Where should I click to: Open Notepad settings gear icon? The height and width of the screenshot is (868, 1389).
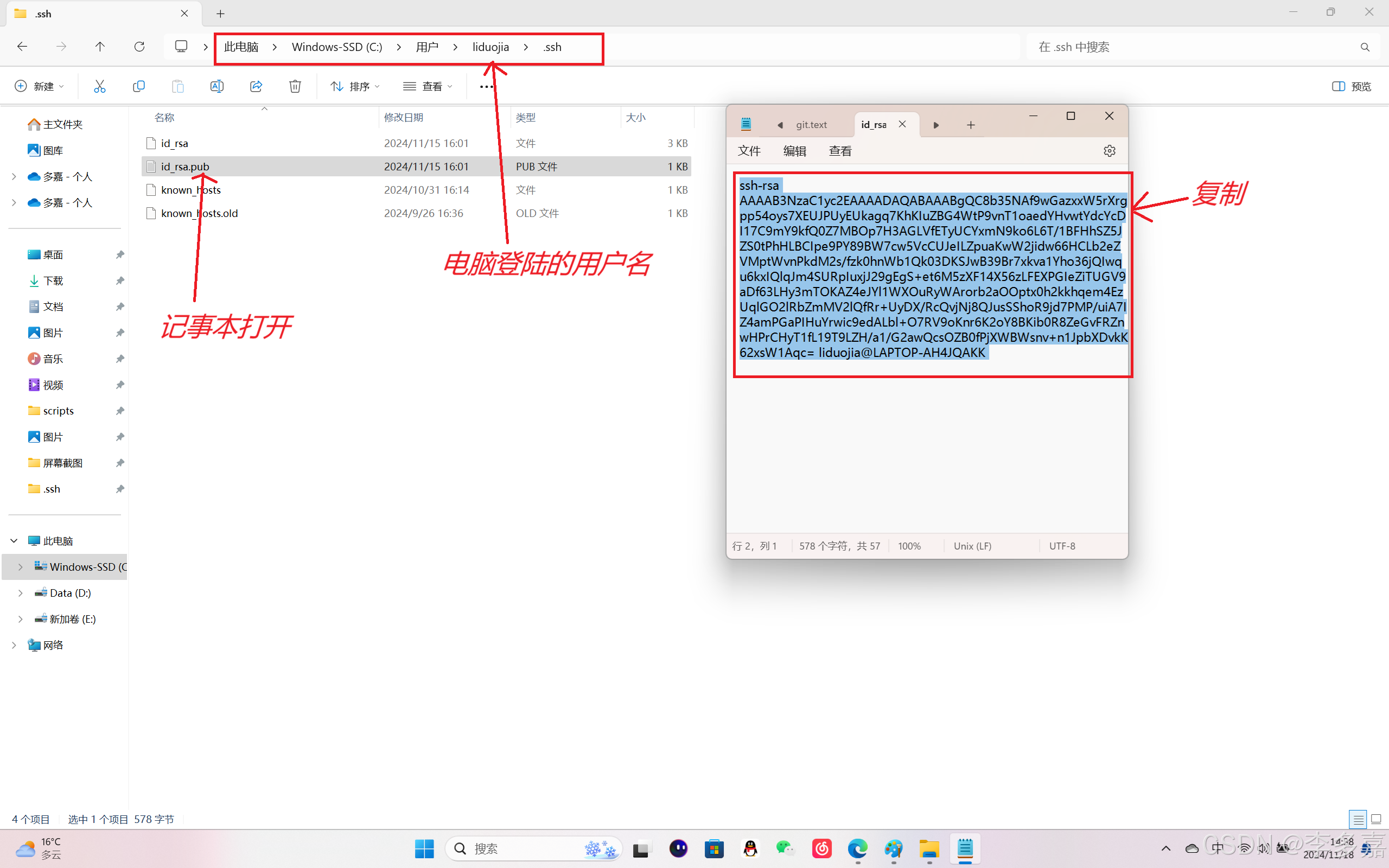click(x=1109, y=151)
